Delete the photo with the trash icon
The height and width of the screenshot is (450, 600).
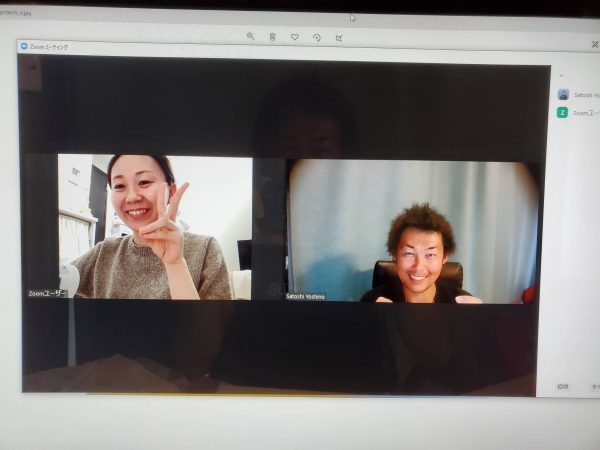tap(272, 37)
